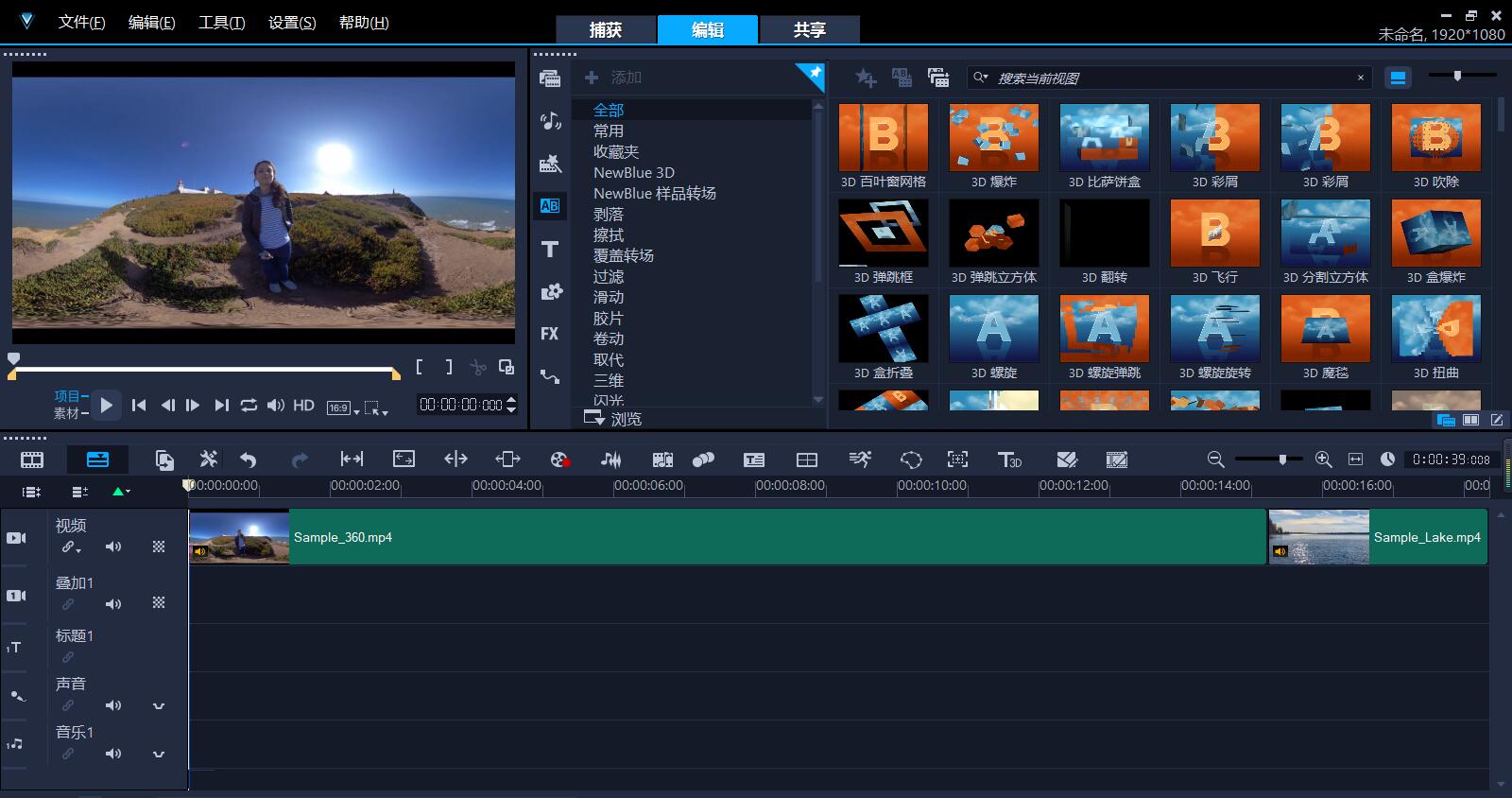Undo the last action
The height and width of the screenshot is (798, 1512).
pyautogui.click(x=248, y=460)
